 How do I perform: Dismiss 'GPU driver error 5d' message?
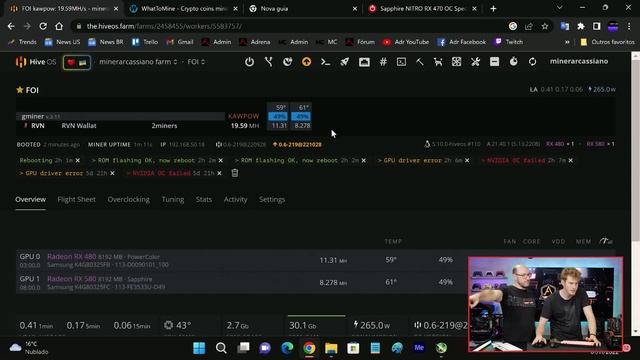pos(112,173)
